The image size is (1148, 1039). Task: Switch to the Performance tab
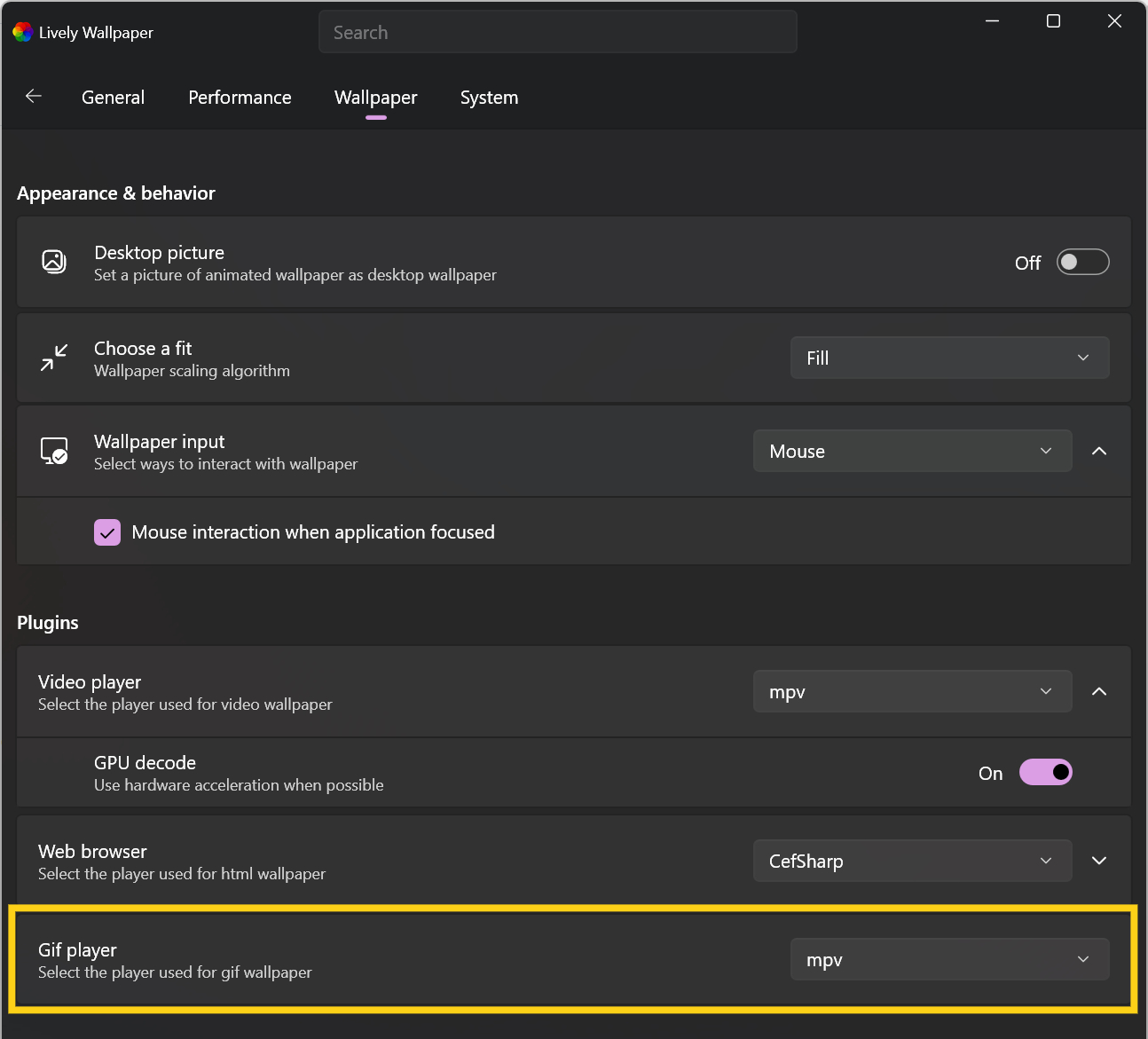(240, 98)
